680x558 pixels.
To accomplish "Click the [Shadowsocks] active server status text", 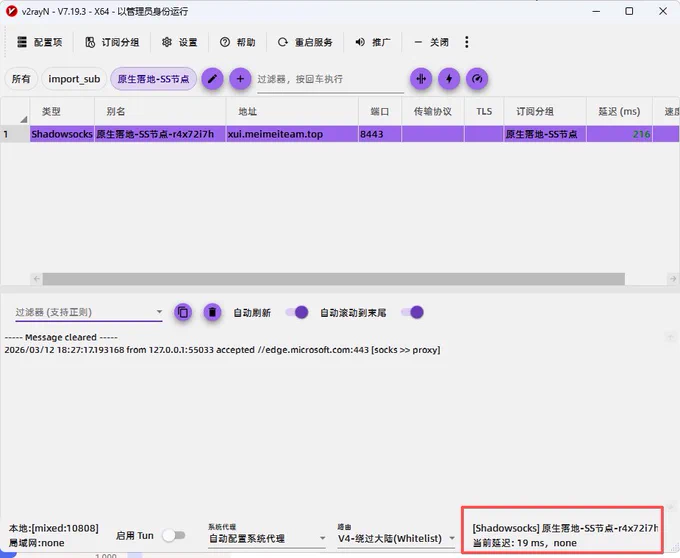I will [565, 528].
